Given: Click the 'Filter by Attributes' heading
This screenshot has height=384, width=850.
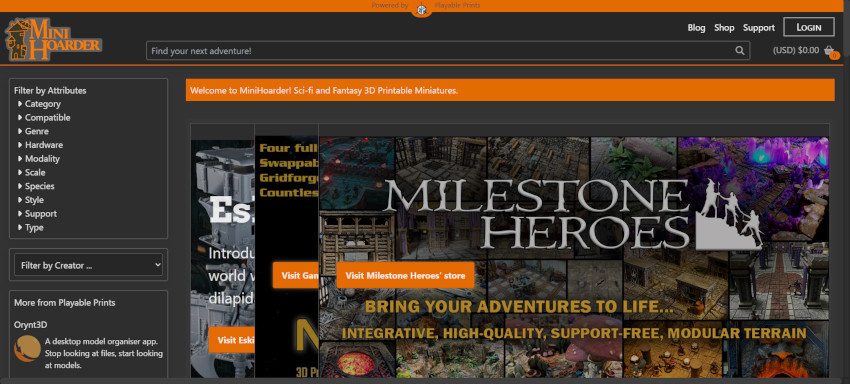Looking at the screenshot, I should pyautogui.click(x=50, y=91).
